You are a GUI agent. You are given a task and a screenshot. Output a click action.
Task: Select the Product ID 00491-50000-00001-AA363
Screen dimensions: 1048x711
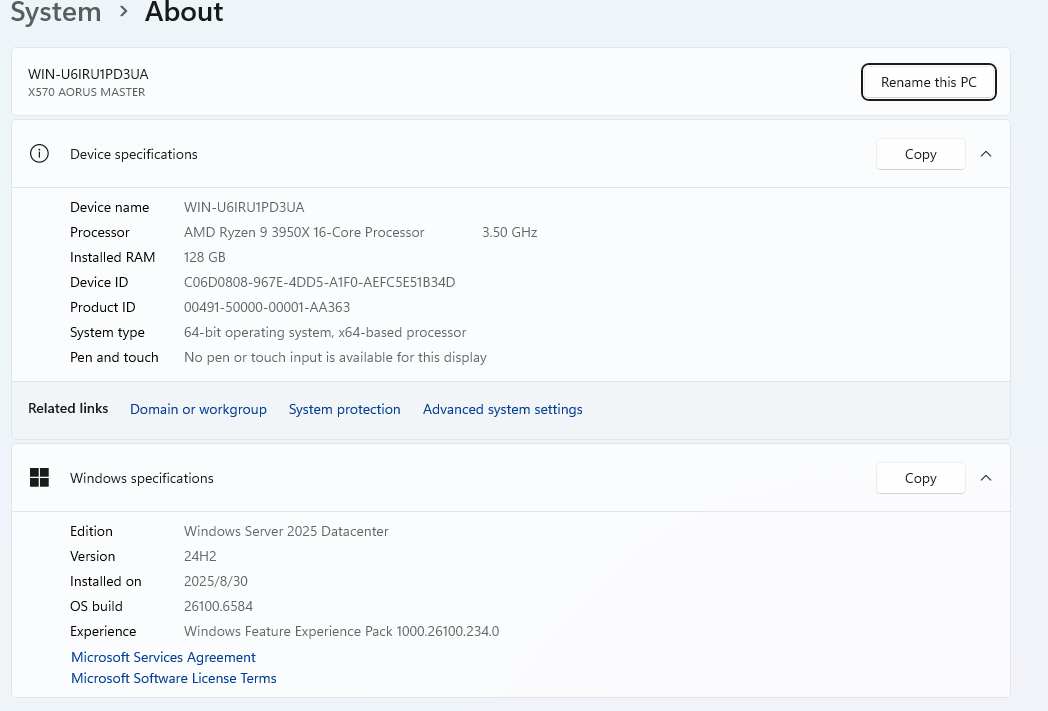tap(267, 307)
